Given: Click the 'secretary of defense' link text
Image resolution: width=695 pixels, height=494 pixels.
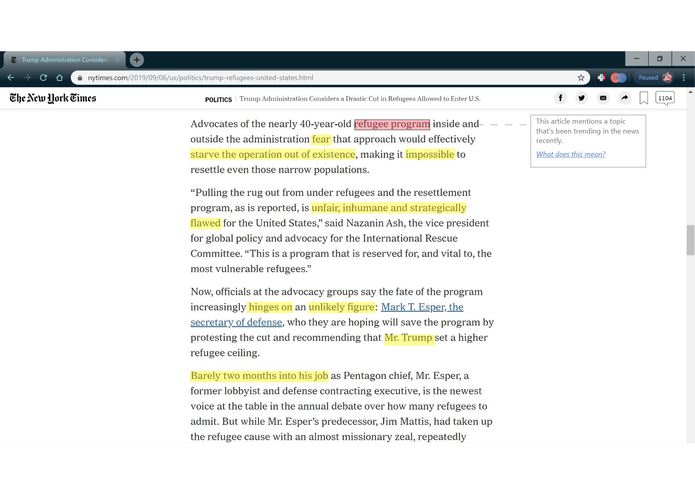Looking at the screenshot, I should (x=236, y=322).
